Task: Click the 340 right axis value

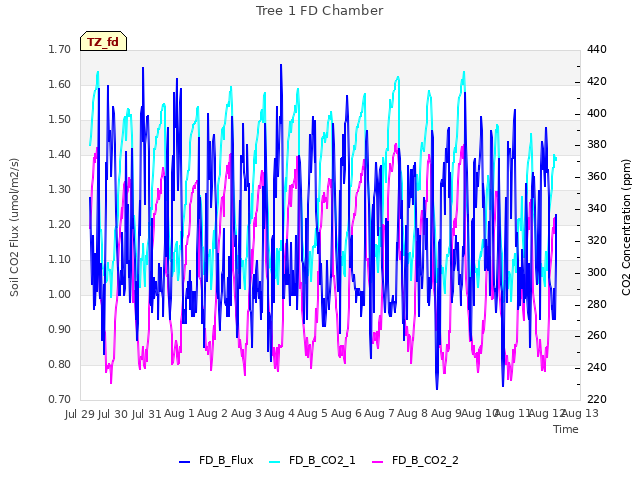Action: coord(597,208)
